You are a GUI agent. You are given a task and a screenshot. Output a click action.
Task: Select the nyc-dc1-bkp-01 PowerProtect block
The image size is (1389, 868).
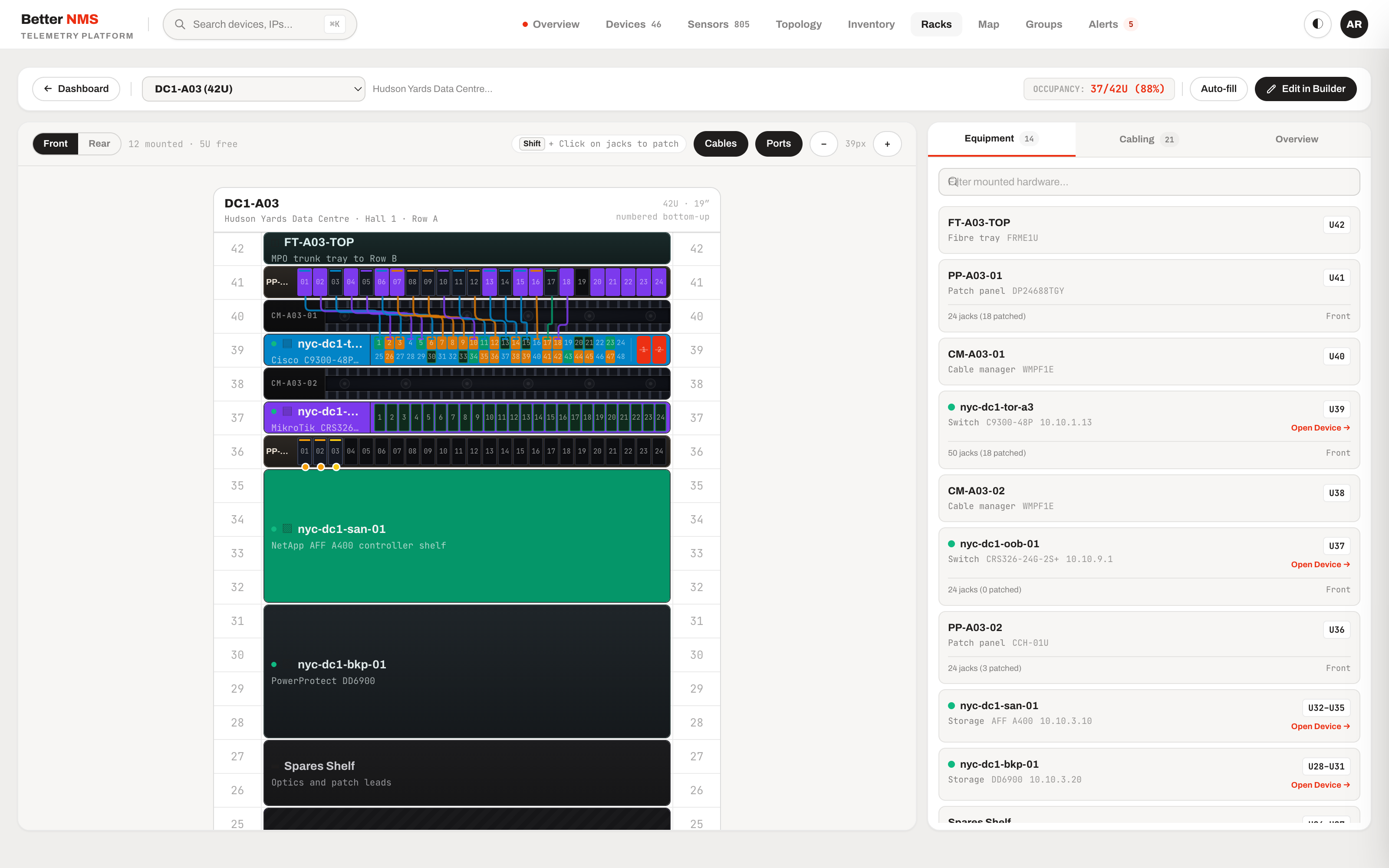[x=467, y=672]
